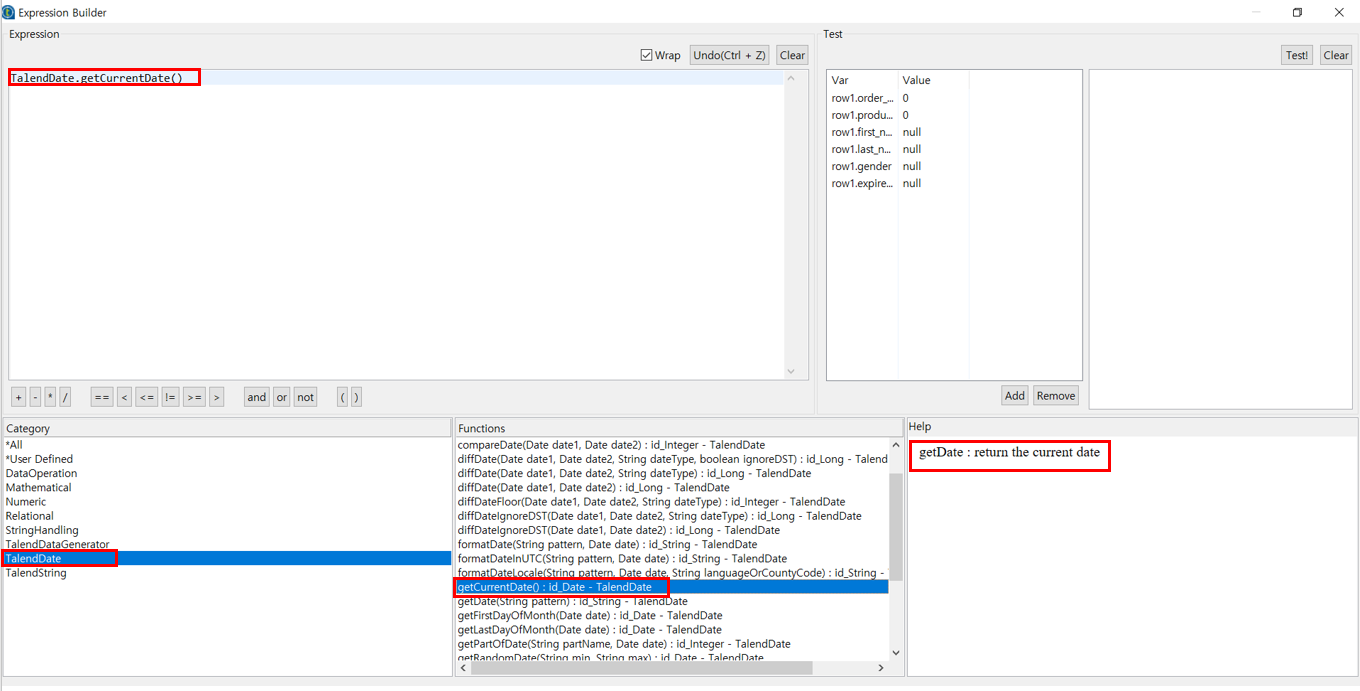Clear the Expression editor text
Viewport: 1360px width, 691px height.
click(x=792, y=55)
